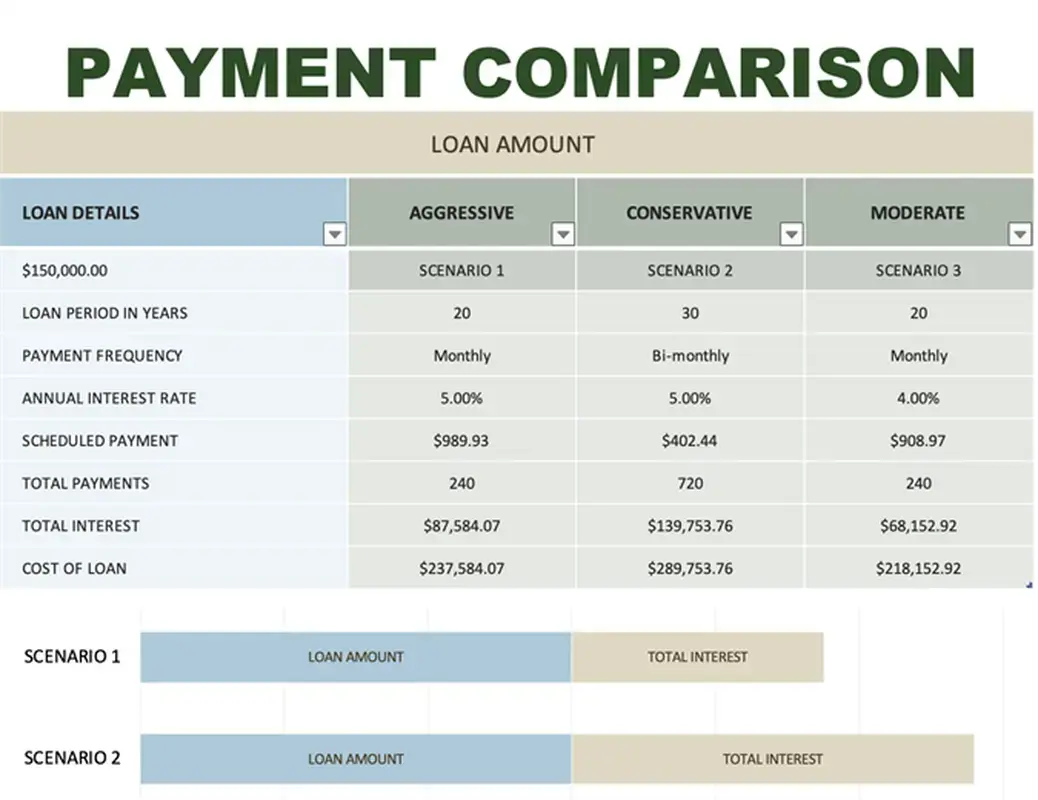
Task: Click the blue LOAN AMOUNT bar for Scenario 1
Action: pos(356,657)
